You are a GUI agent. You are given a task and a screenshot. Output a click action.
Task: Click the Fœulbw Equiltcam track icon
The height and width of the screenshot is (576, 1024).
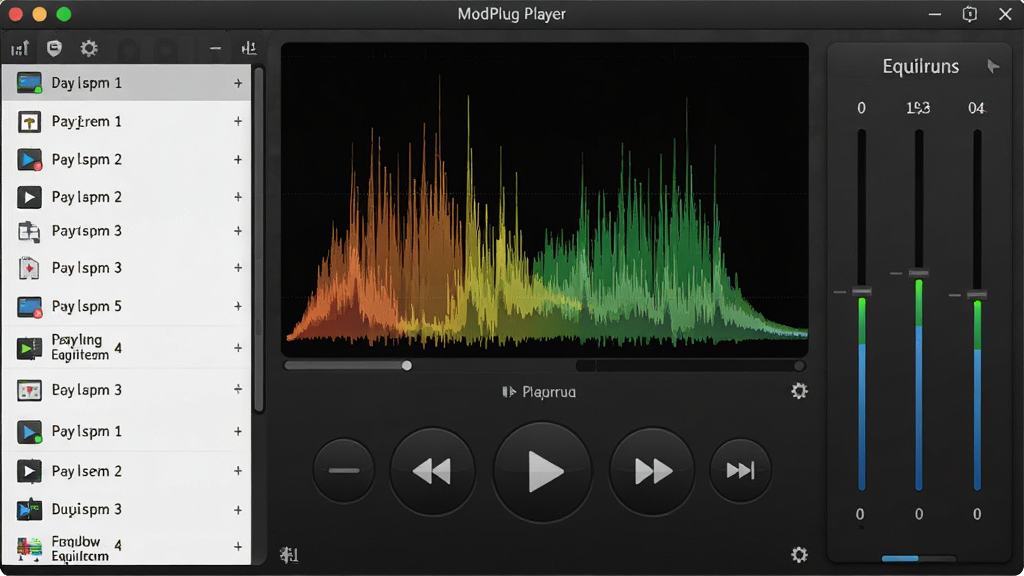coord(29,549)
